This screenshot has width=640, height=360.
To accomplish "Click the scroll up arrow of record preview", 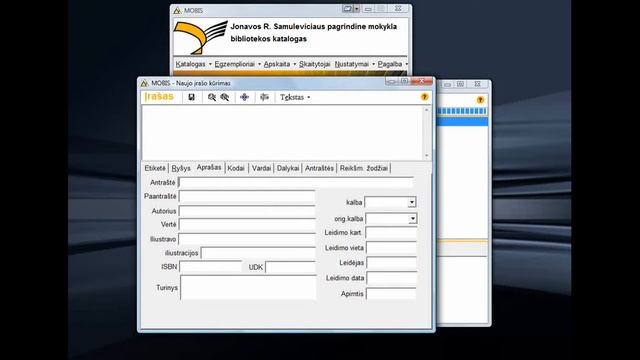I will tap(427, 110).
